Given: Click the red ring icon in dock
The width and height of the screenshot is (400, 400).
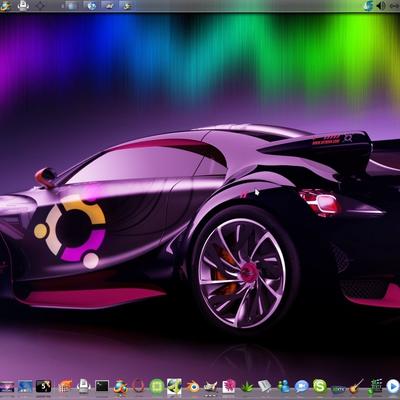Looking at the screenshot, I should point(138,386).
